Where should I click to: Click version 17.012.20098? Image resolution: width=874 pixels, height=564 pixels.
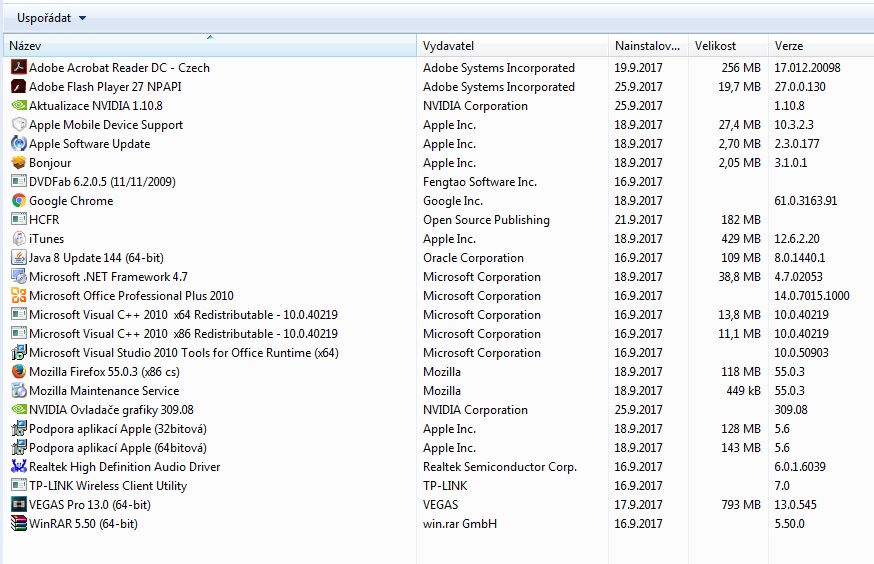pos(807,67)
